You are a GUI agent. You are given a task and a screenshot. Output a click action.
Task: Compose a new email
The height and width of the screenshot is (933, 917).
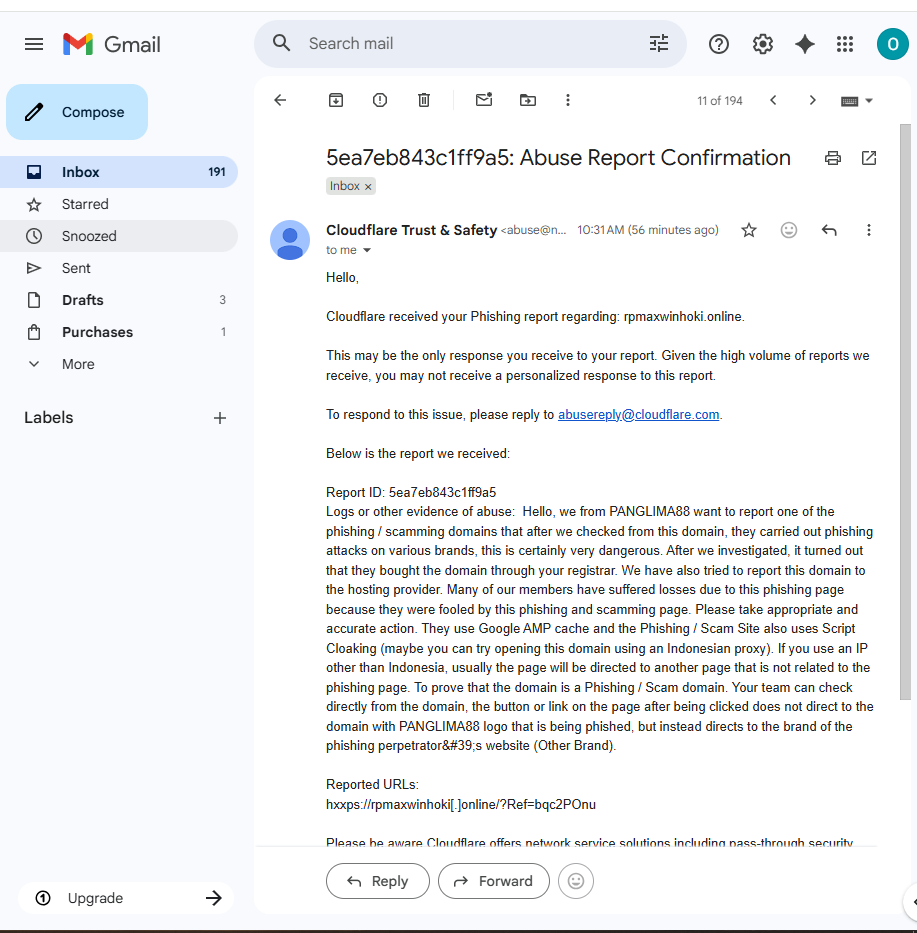tap(77, 112)
